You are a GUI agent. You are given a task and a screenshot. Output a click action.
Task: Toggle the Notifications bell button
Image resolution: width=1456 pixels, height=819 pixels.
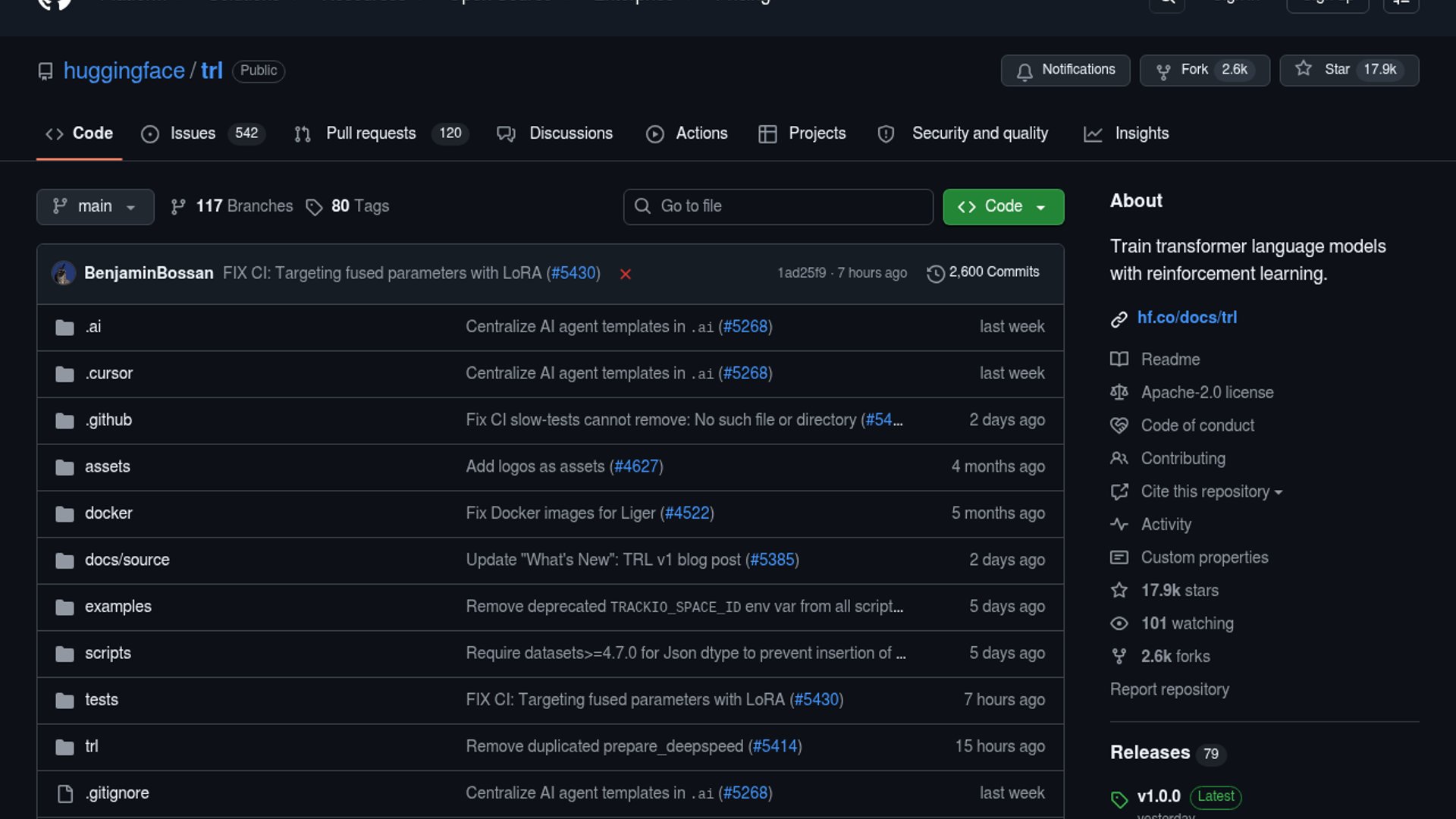(x=1065, y=70)
